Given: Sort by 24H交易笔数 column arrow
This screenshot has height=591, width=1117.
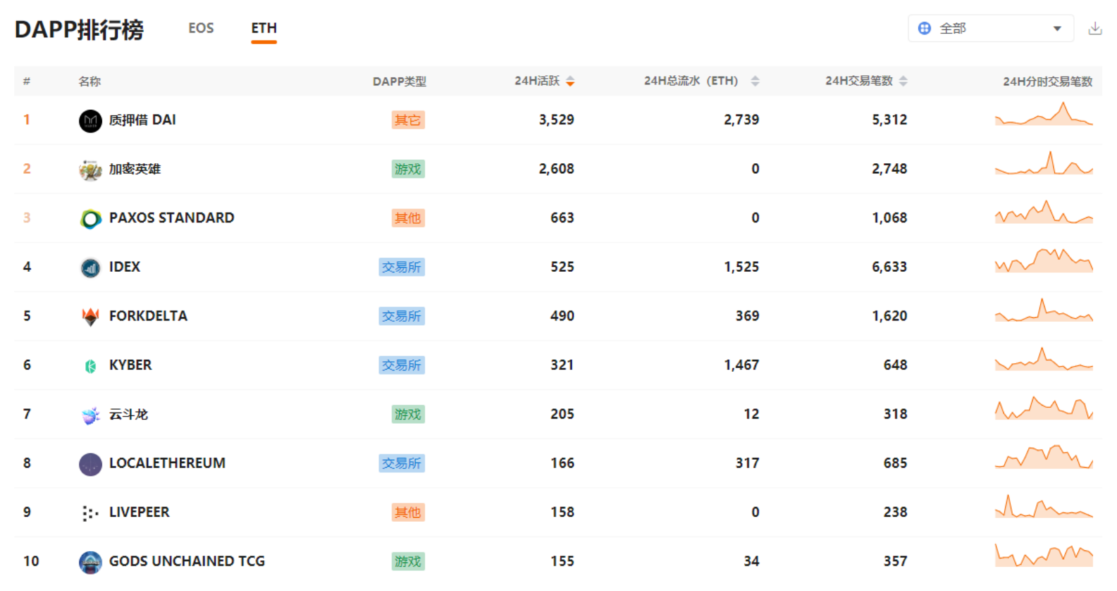Looking at the screenshot, I should [903, 82].
